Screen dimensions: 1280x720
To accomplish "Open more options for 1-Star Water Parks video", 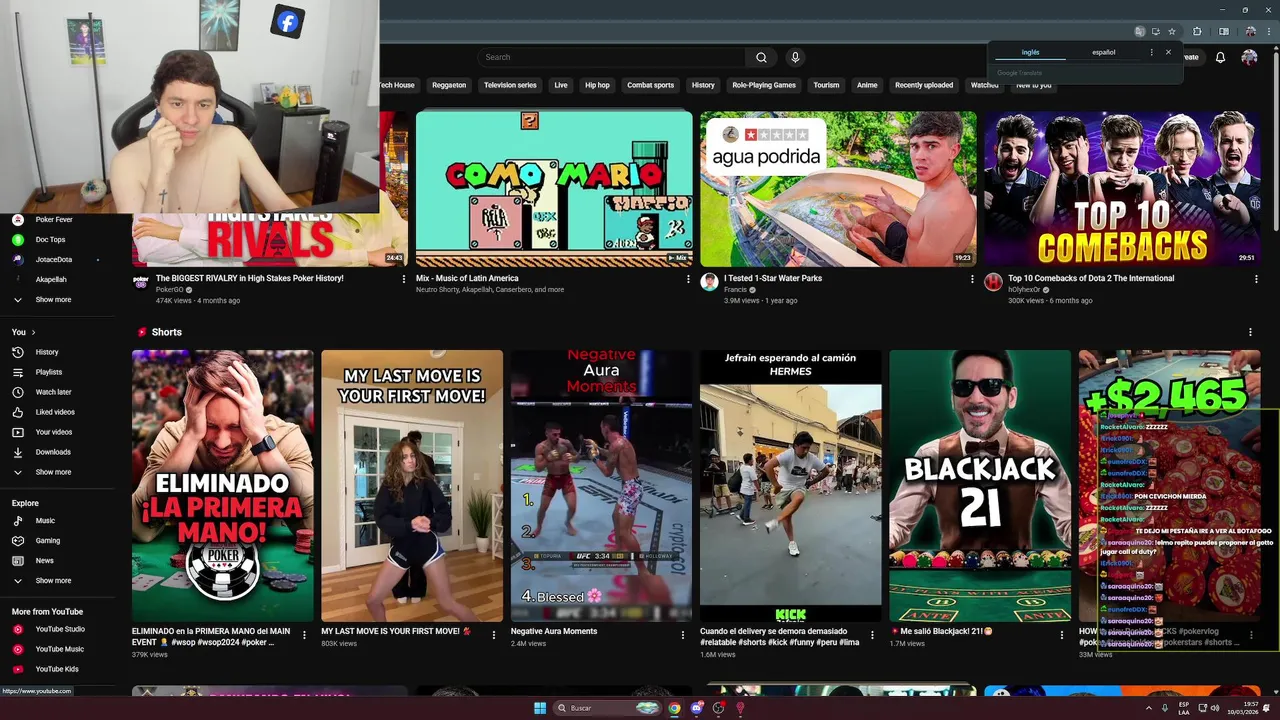I will coord(972,279).
